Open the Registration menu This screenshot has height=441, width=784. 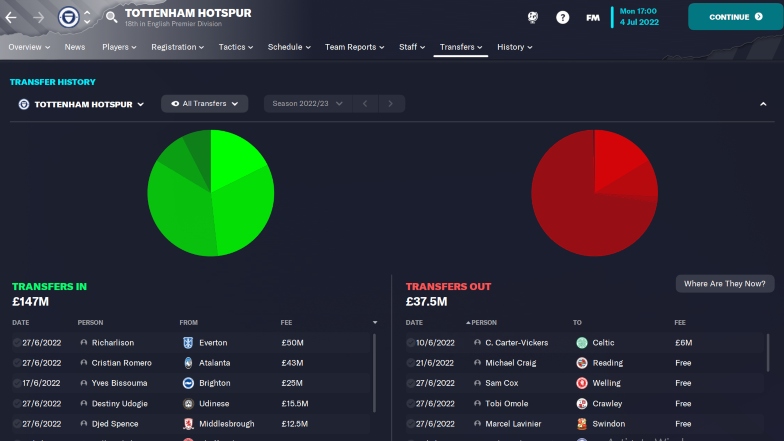pos(178,47)
